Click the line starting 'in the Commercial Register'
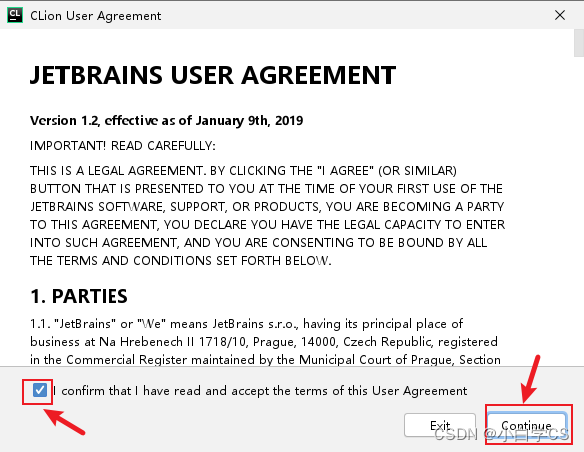This screenshot has width=584, height=452. click(265, 360)
